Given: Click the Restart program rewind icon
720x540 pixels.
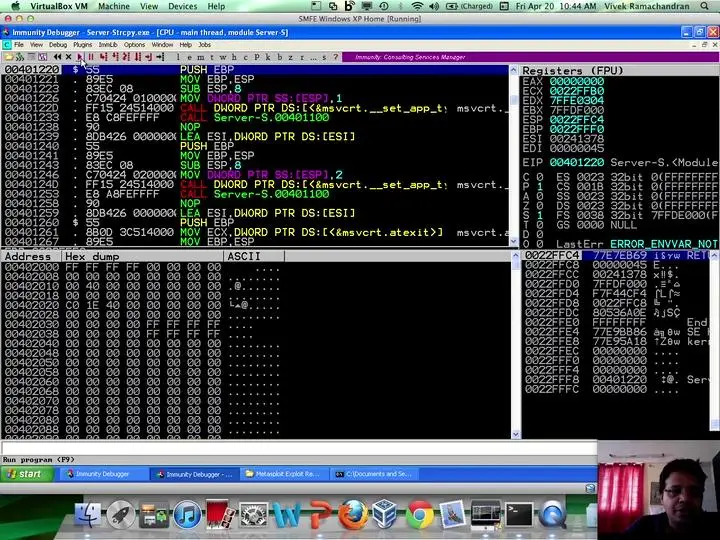Looking at the screenshot, I should (57, 57).
